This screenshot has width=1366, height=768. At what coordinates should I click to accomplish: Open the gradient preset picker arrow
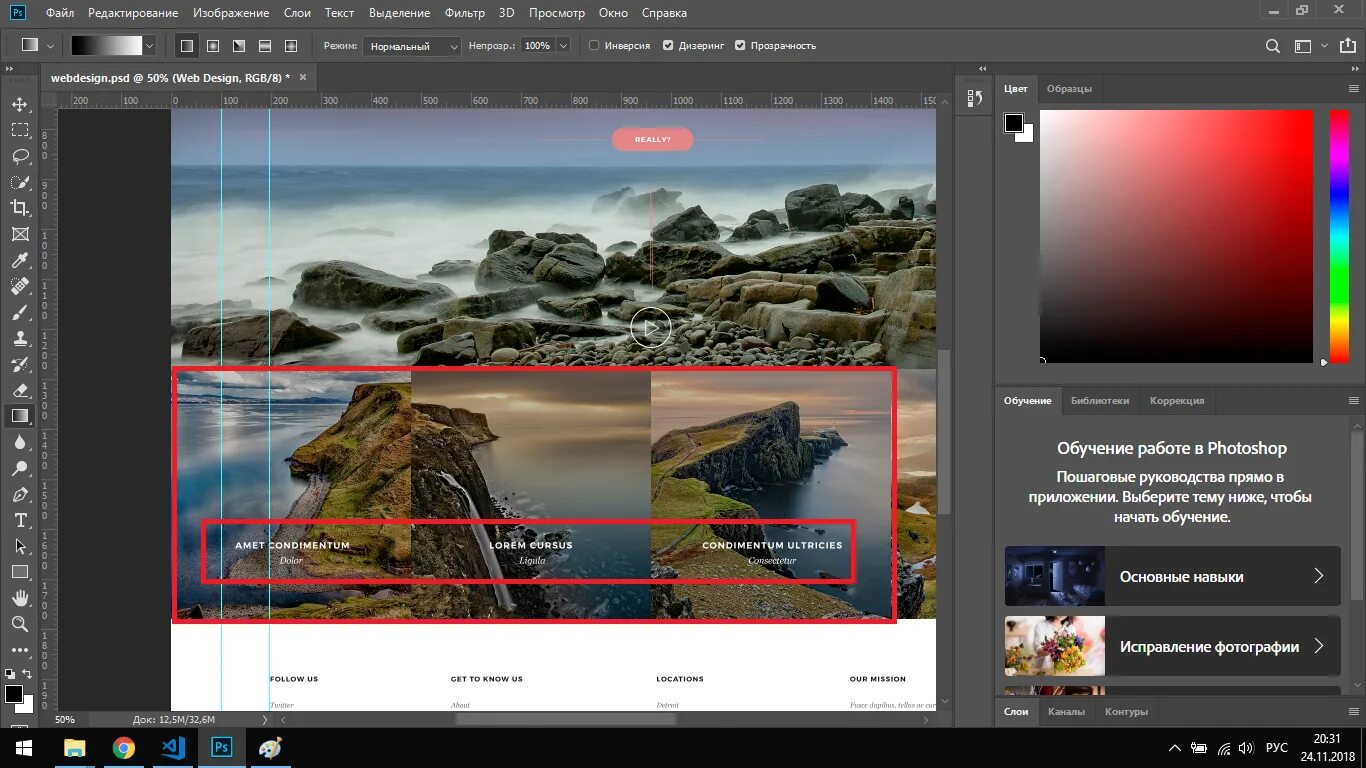(x=150, y=46)
